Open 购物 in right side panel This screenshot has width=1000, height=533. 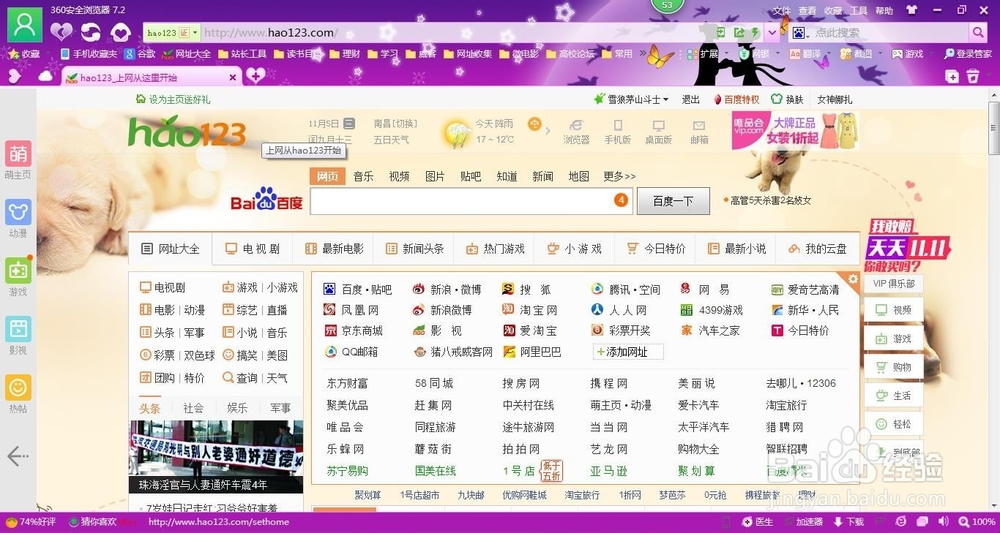[x=893, y=367]
